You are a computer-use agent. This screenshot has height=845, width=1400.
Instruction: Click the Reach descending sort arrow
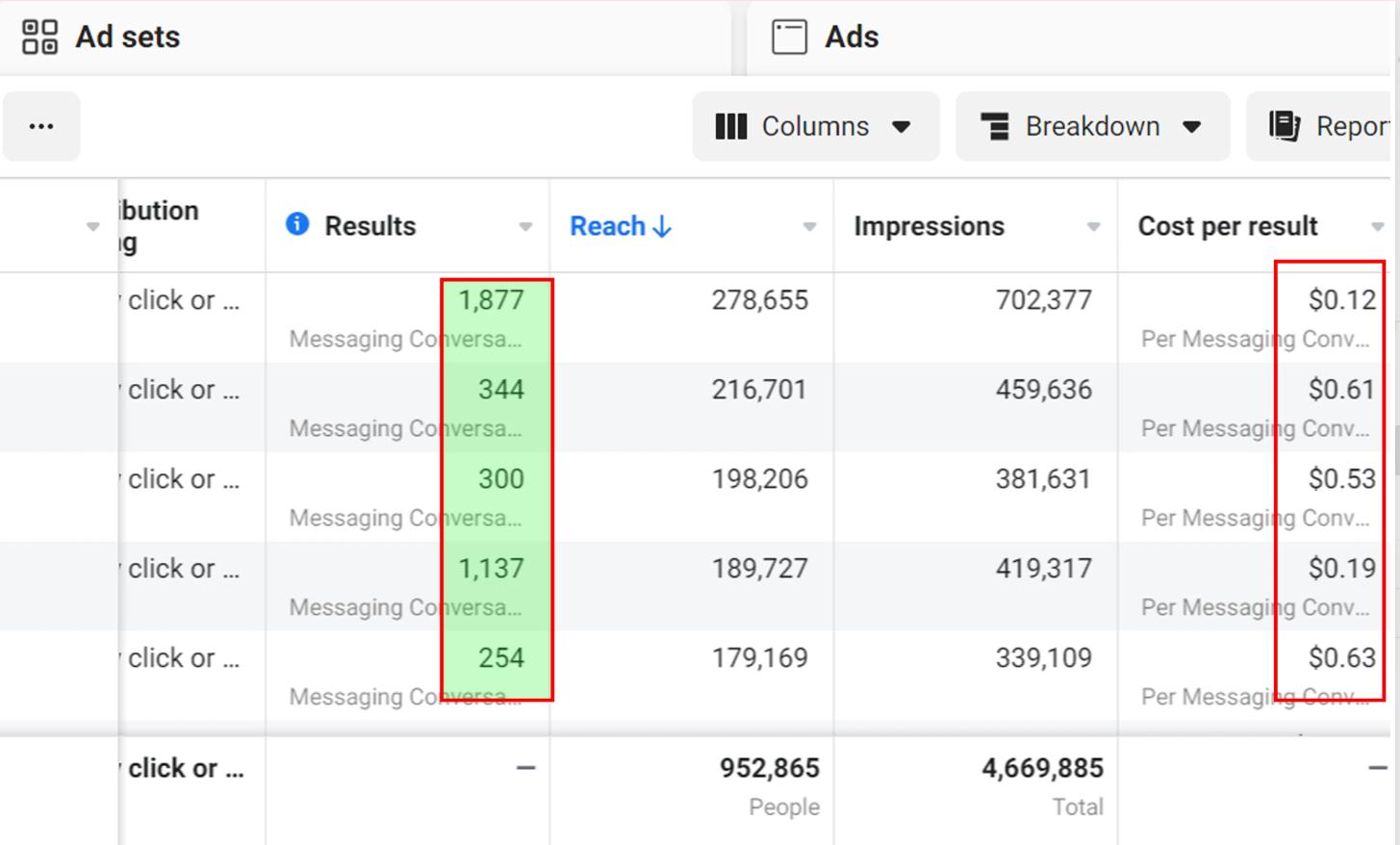[662, 227]
